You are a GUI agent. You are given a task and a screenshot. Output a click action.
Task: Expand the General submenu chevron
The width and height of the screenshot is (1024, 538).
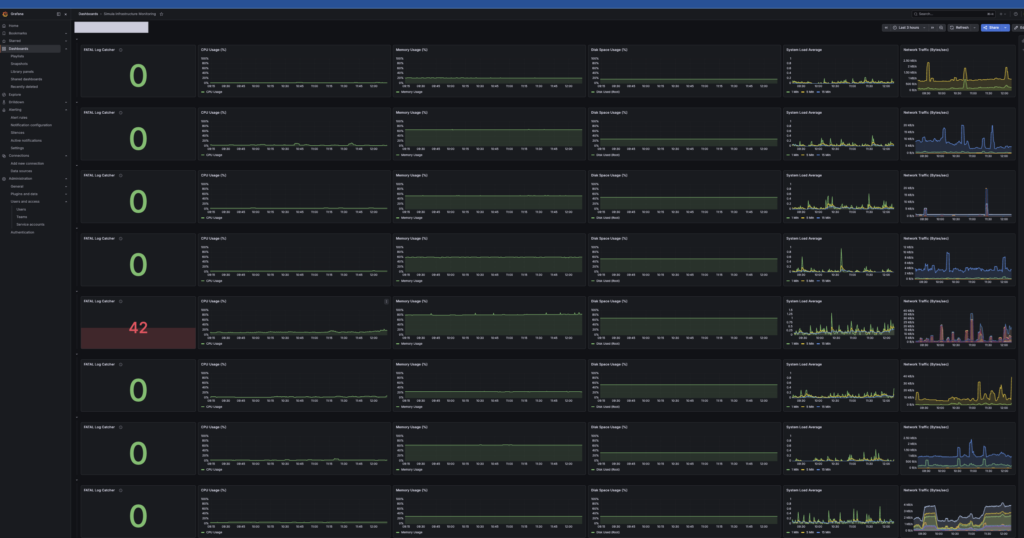click(66, 186)
